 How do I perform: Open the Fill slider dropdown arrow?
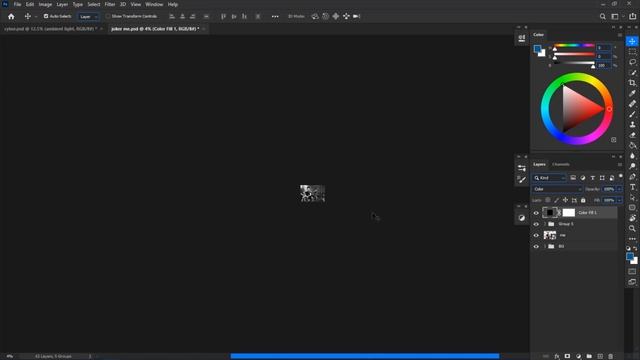[619, 200]
